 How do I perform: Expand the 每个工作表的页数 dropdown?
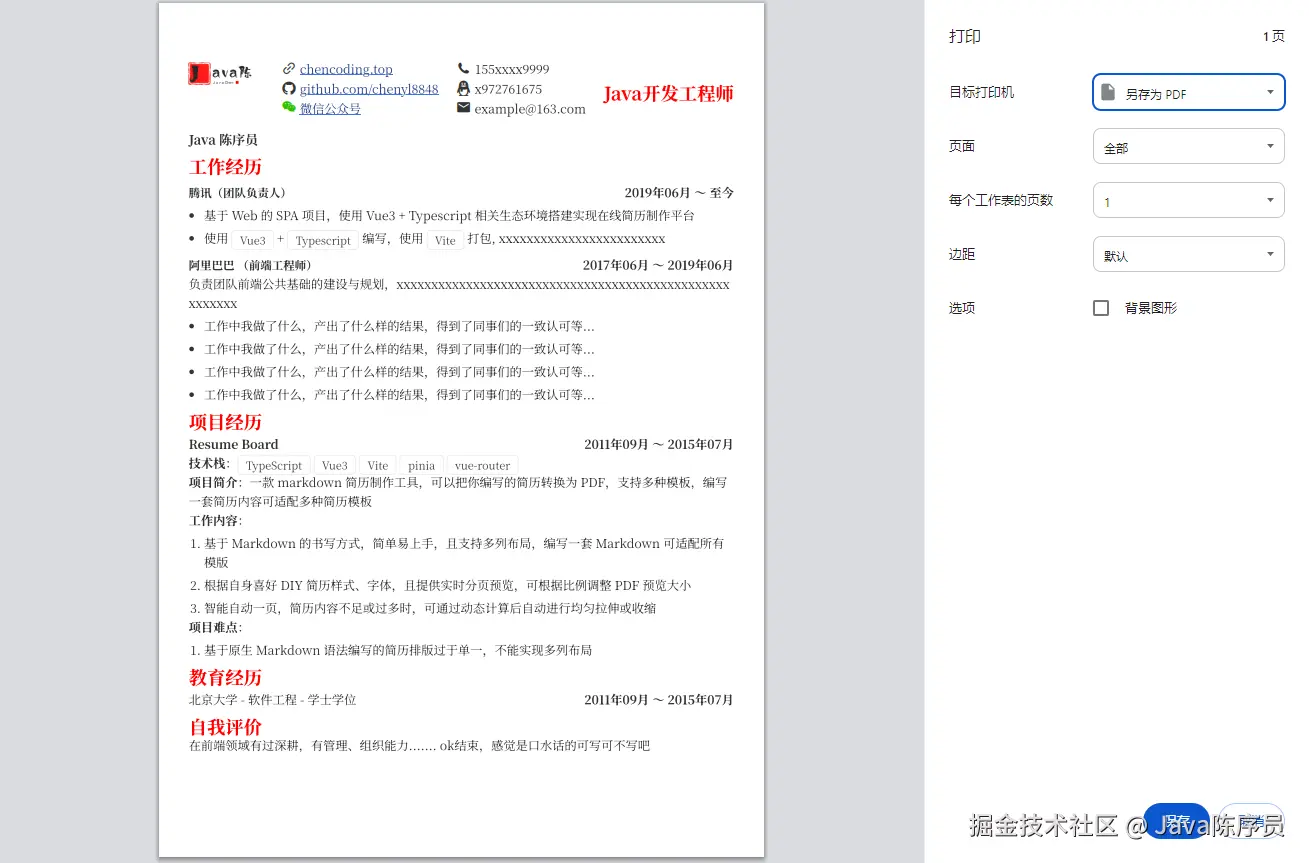[1189, 200]
